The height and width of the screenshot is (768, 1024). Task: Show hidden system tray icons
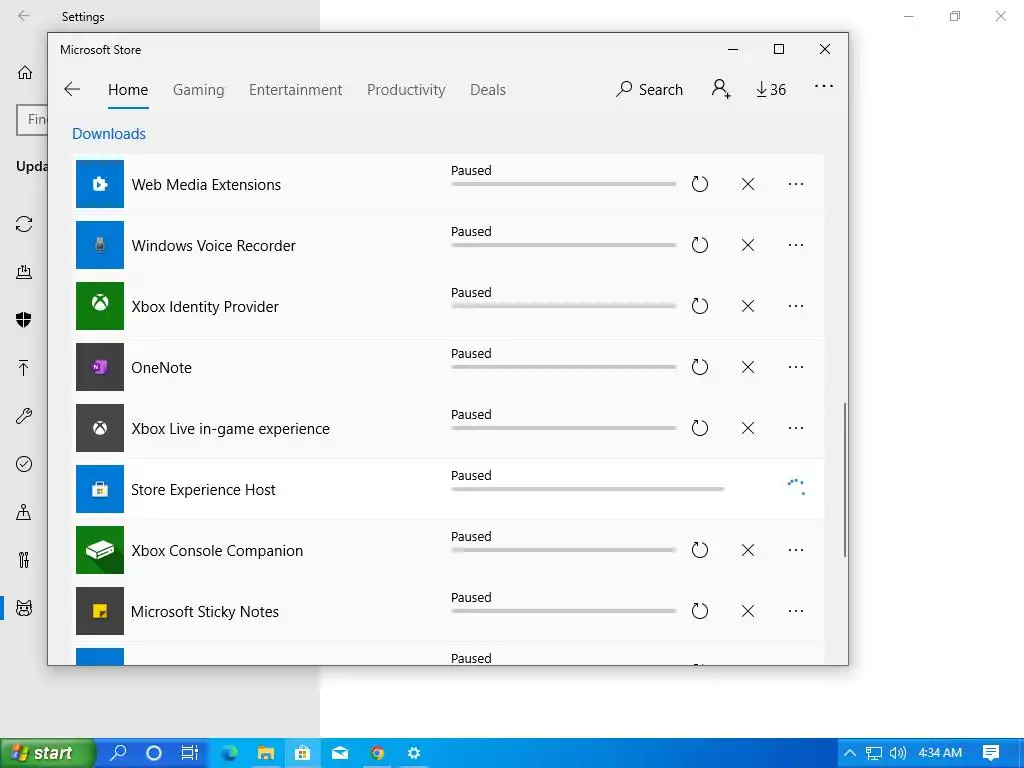coord(850,753)
